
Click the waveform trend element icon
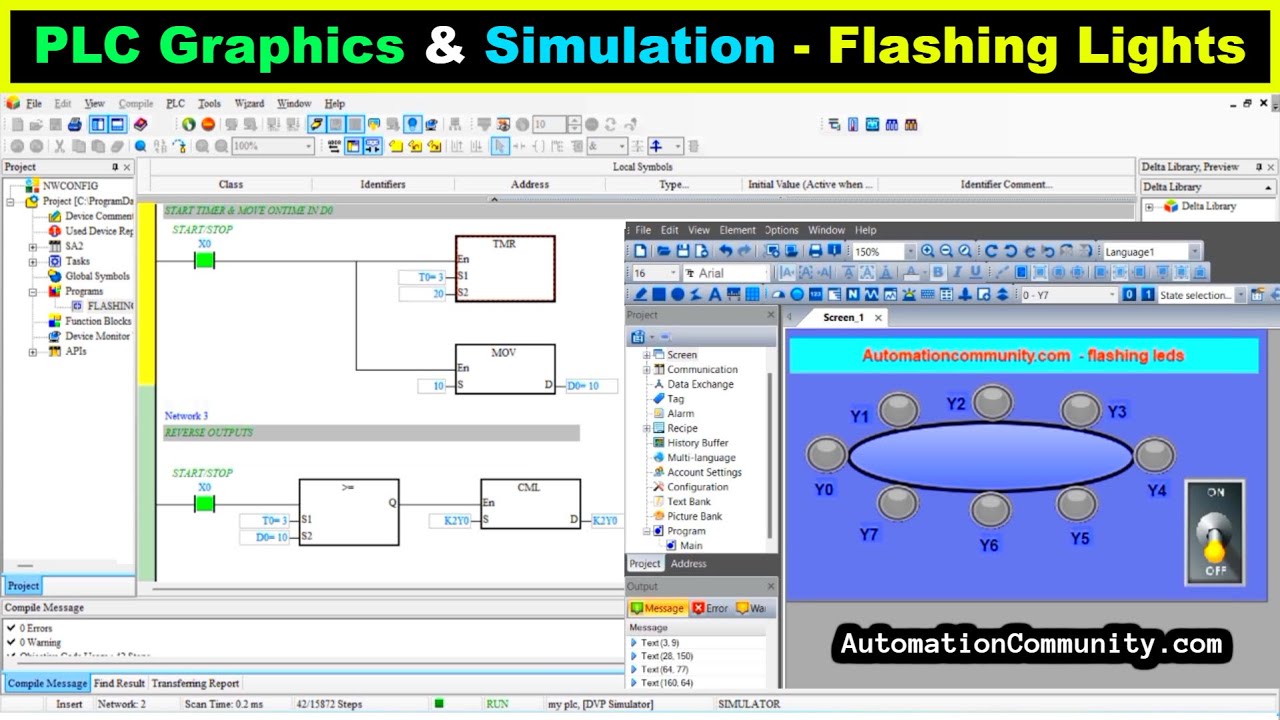coord(872,294)
